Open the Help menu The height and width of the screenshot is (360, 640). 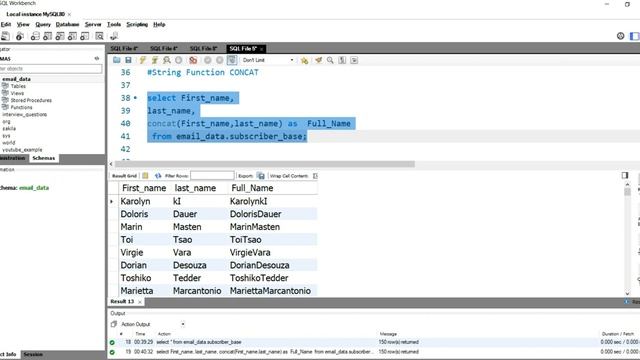point(159,24)
